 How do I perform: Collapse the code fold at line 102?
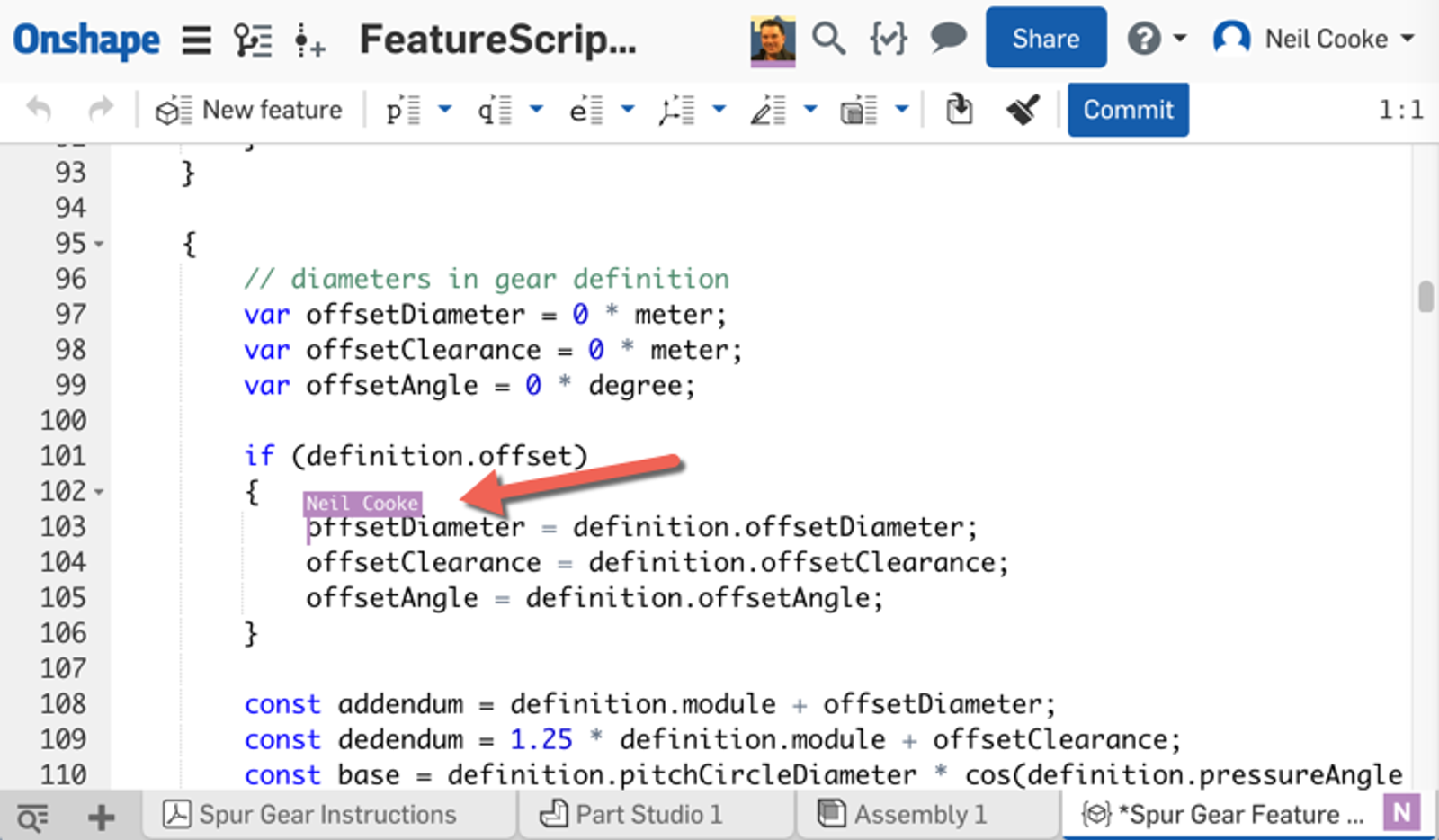point(99,492)
